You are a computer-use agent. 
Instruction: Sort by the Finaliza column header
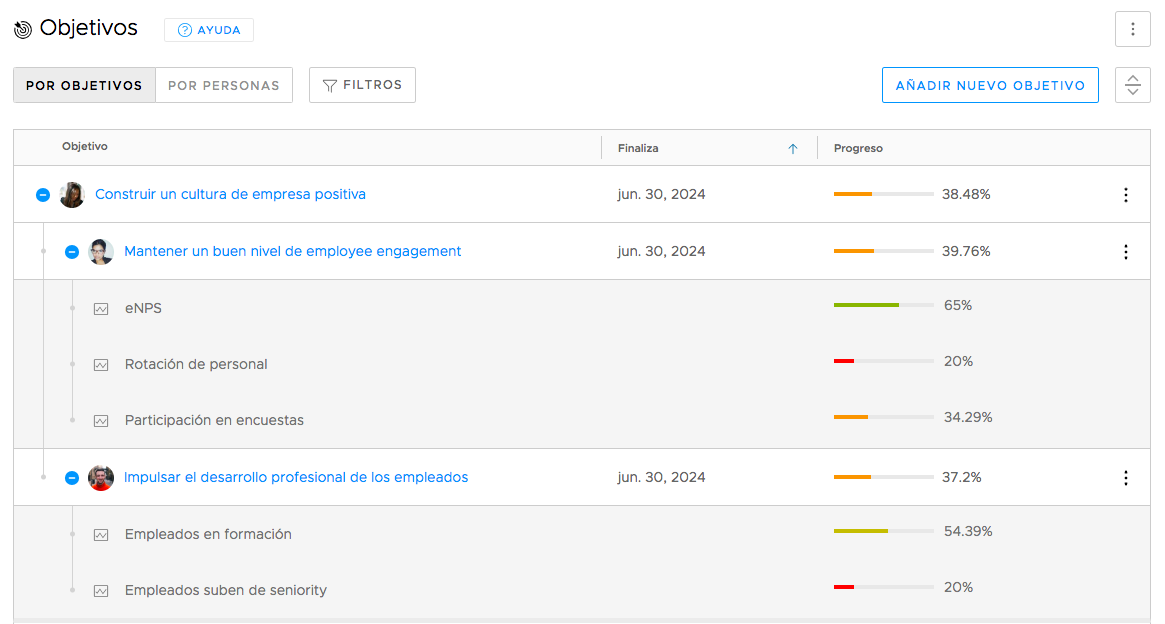(x=638, y=148)
